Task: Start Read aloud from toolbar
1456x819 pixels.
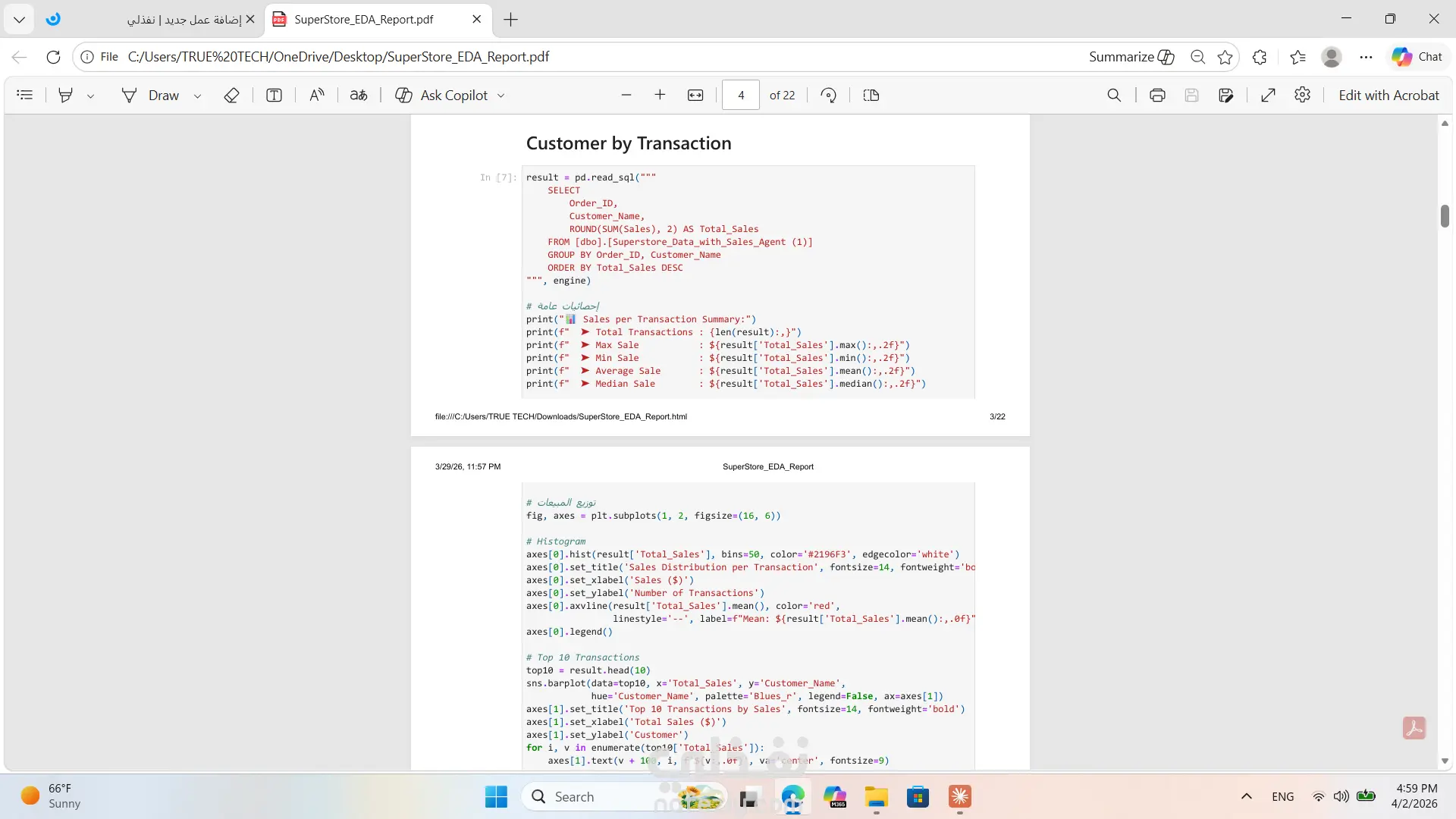Action: pos(317,95)
